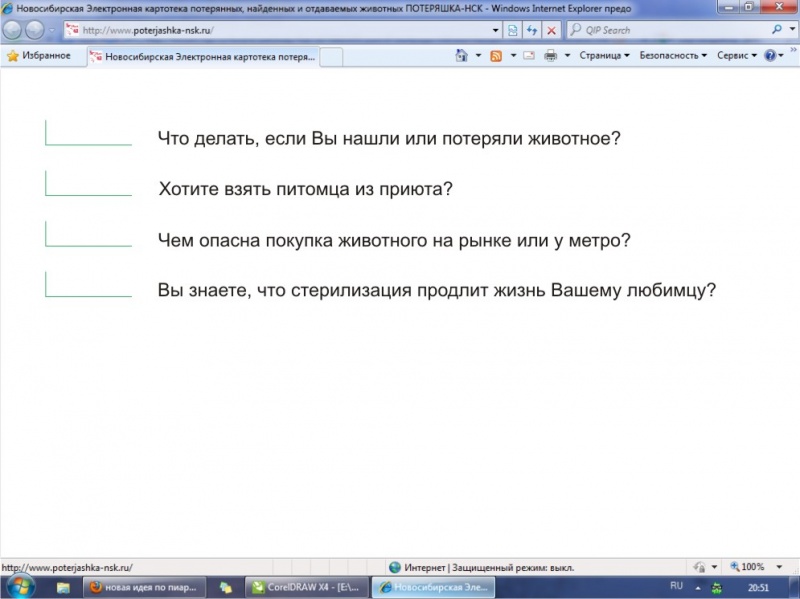The image size is (800, 599).
Task: Click the Refresh page icon
Action: (x=532, y=30)
